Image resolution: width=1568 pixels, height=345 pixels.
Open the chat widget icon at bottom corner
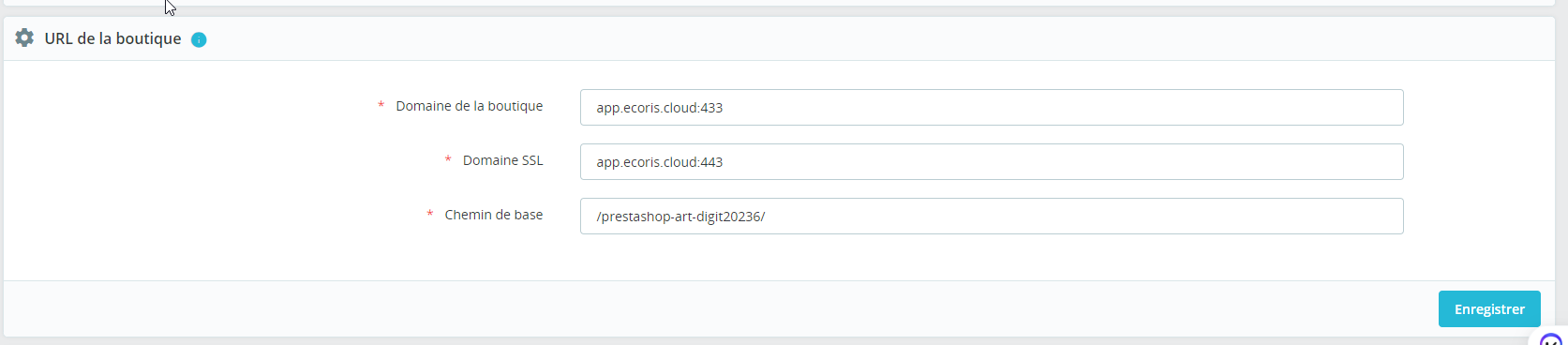click(x=1551, y=338)
